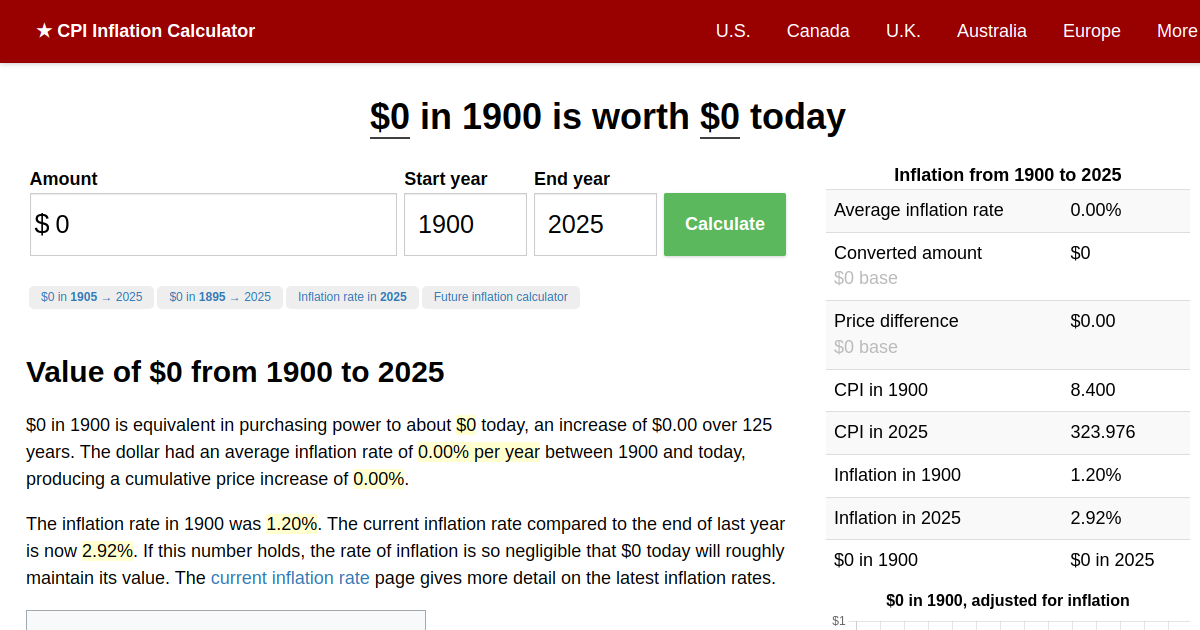The width and height of the screenshot is (1200, 630).
Task: Open the Canada inflation page
Action: click(818, 31)
